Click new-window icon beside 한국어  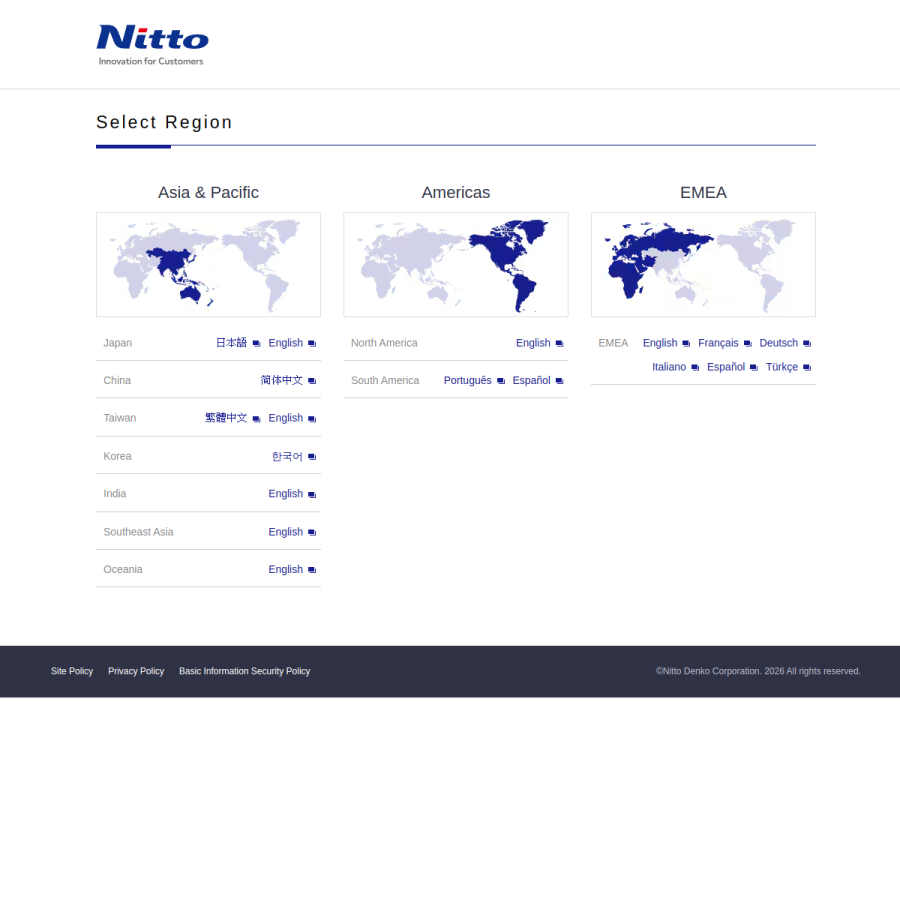312,457
